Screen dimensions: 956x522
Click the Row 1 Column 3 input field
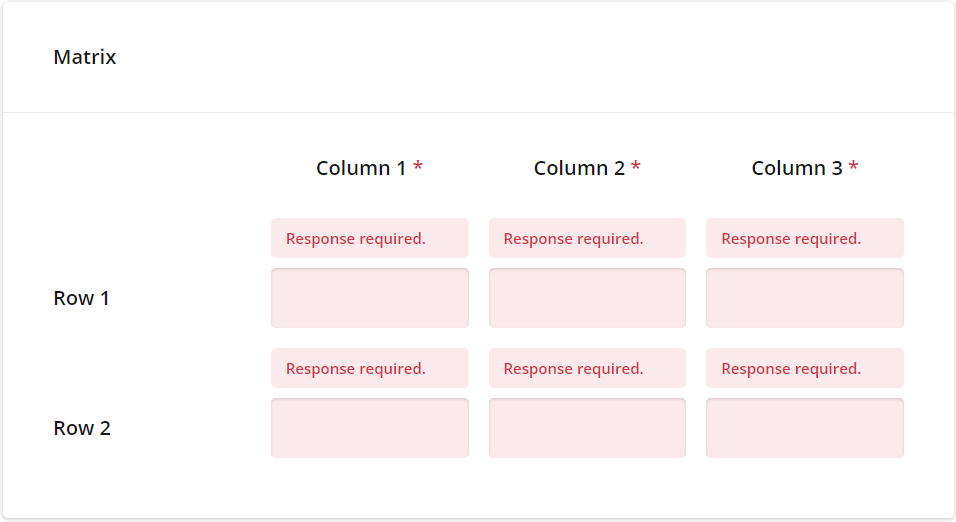805,298
